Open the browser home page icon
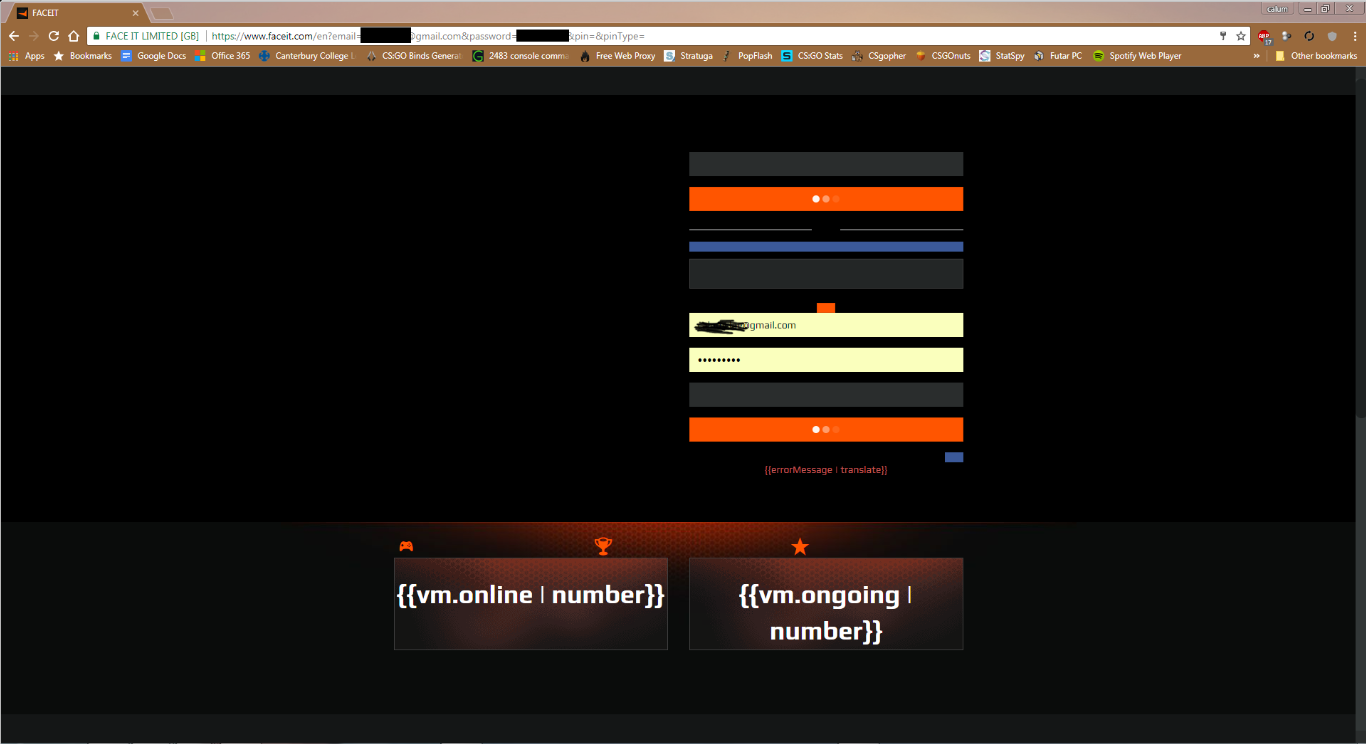Image resolution: width=1366 pixels, height=744 pixels. [73, 35]
